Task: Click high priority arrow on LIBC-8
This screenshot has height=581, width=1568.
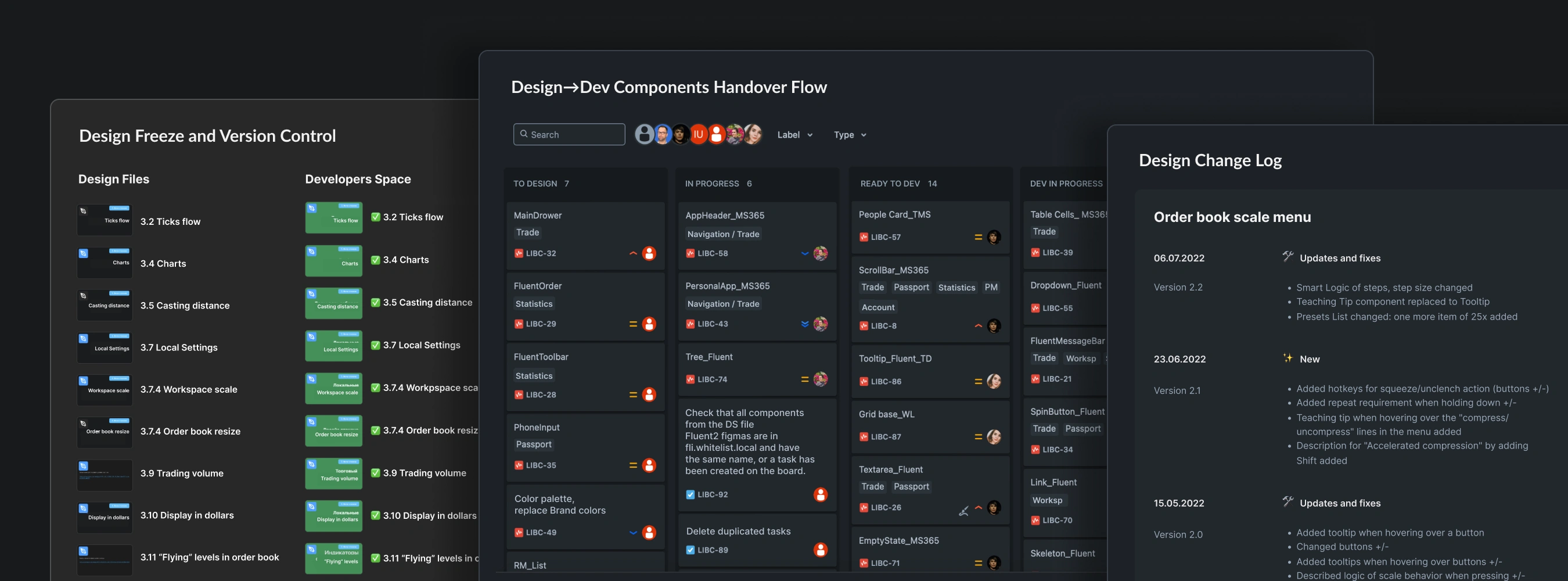Action: (978, 326)
